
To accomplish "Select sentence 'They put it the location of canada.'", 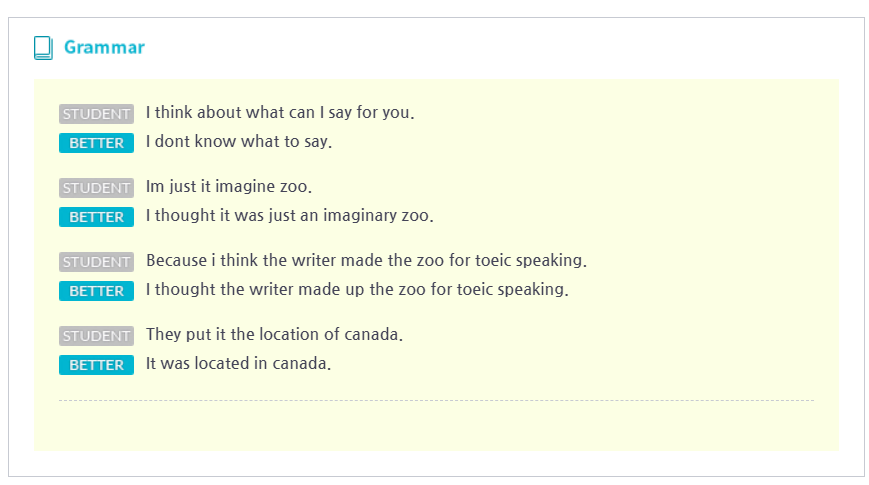I will coord(274,335).
